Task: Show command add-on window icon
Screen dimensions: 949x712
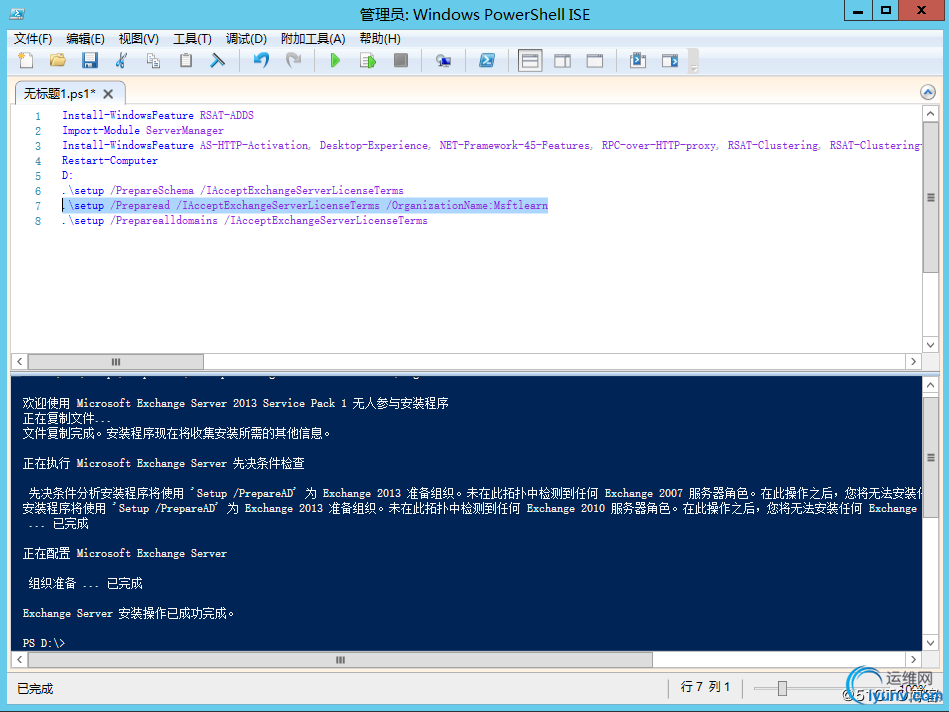Action: click(670, 60)
